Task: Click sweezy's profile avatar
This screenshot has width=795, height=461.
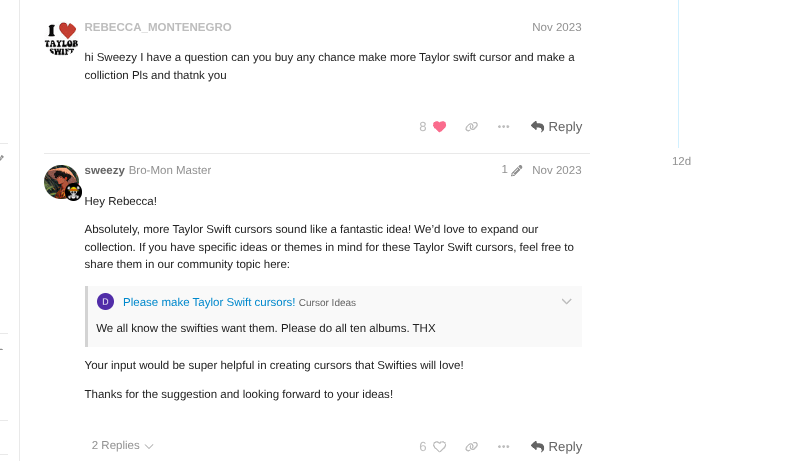Action: [60, 182]
